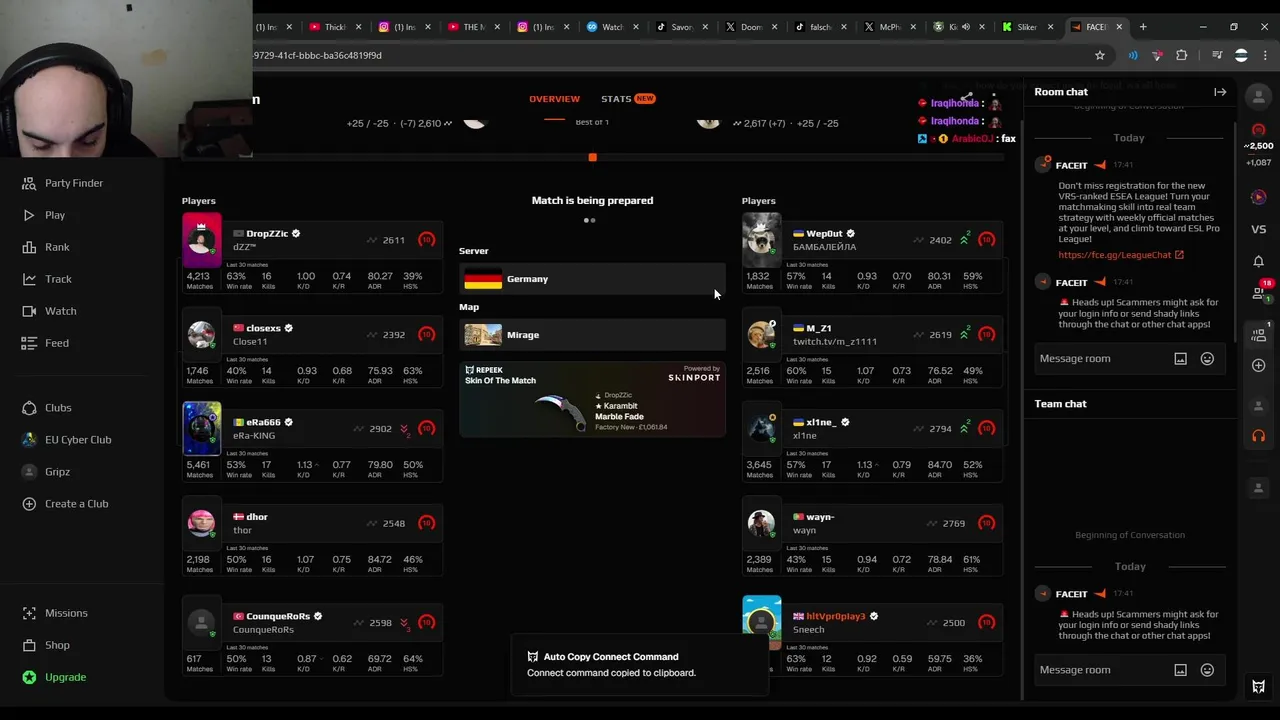This screenshot has width=1280, height=720.
Task: Open Karambit Marble Fade skin ad
Action: pos(592,399)
